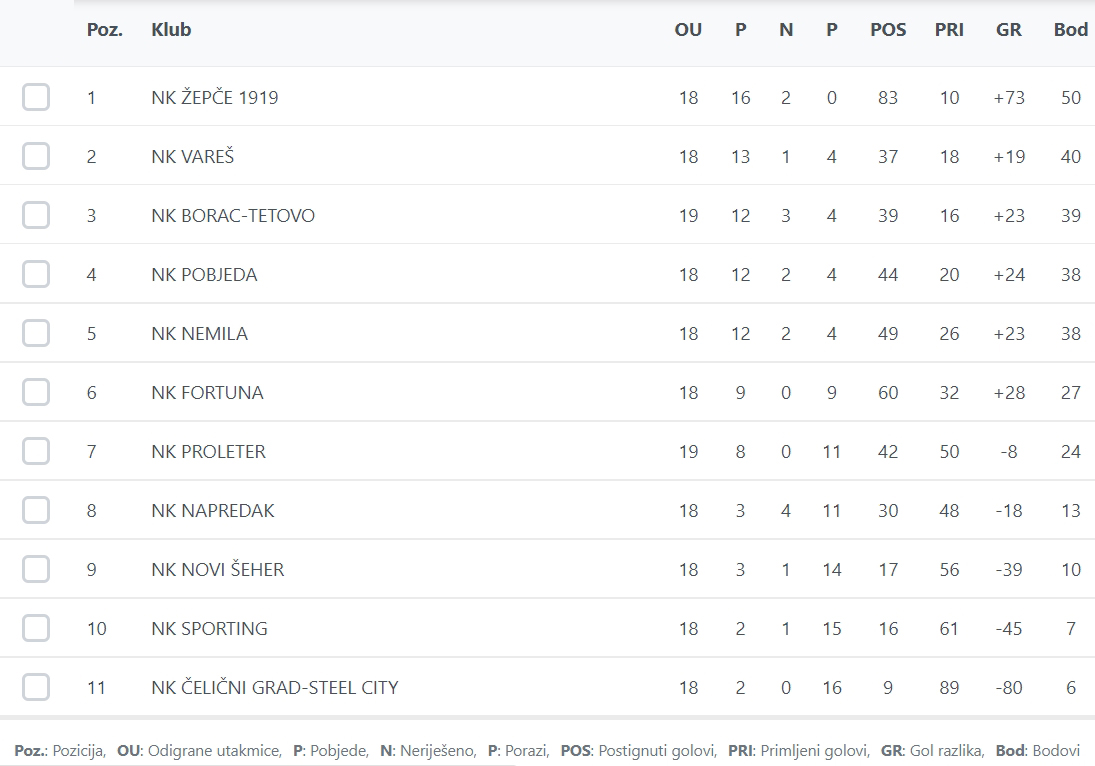The image size is (1095, 766).
Task: Click the POS column header
Action: (x=888, y=30)
